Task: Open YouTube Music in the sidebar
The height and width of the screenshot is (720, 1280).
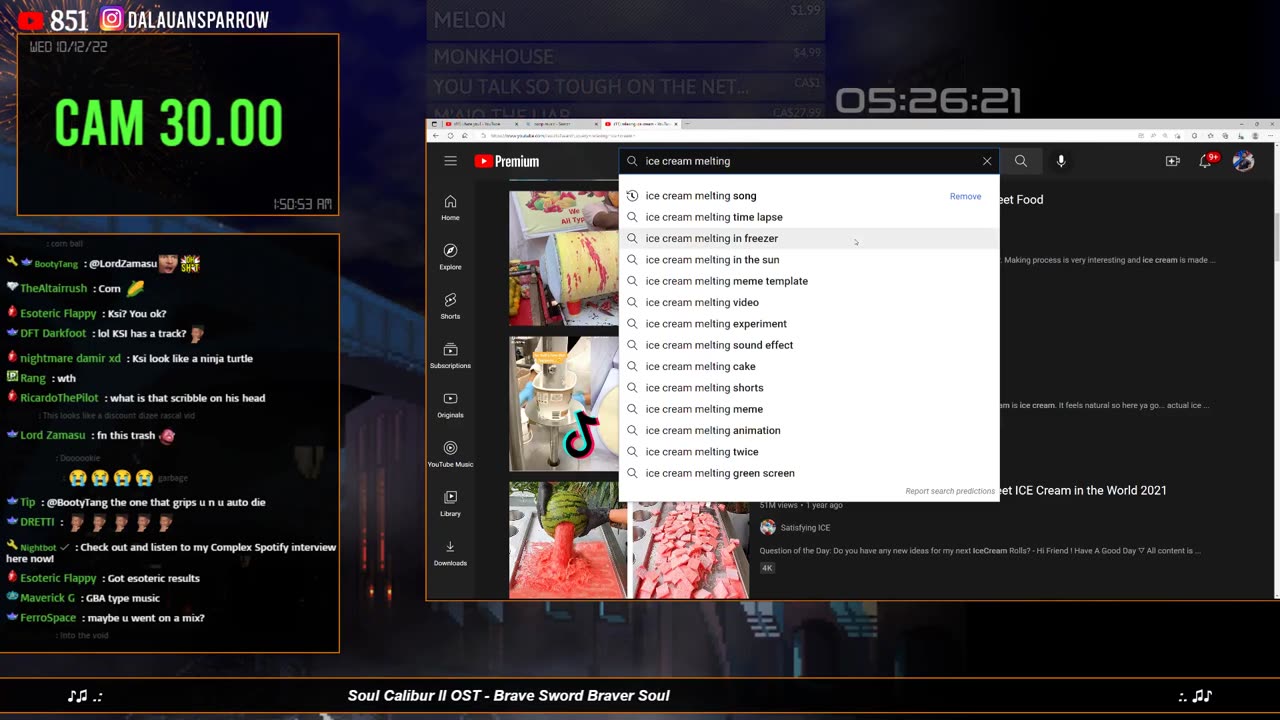Action: click(x=451, y=454)
